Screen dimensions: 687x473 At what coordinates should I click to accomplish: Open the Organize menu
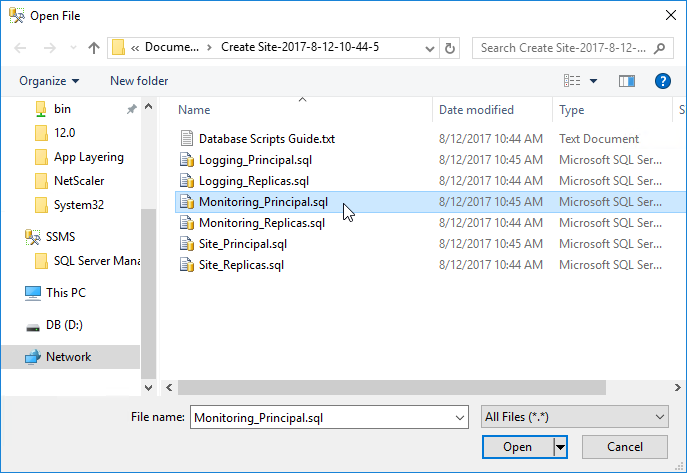[49, 81]
